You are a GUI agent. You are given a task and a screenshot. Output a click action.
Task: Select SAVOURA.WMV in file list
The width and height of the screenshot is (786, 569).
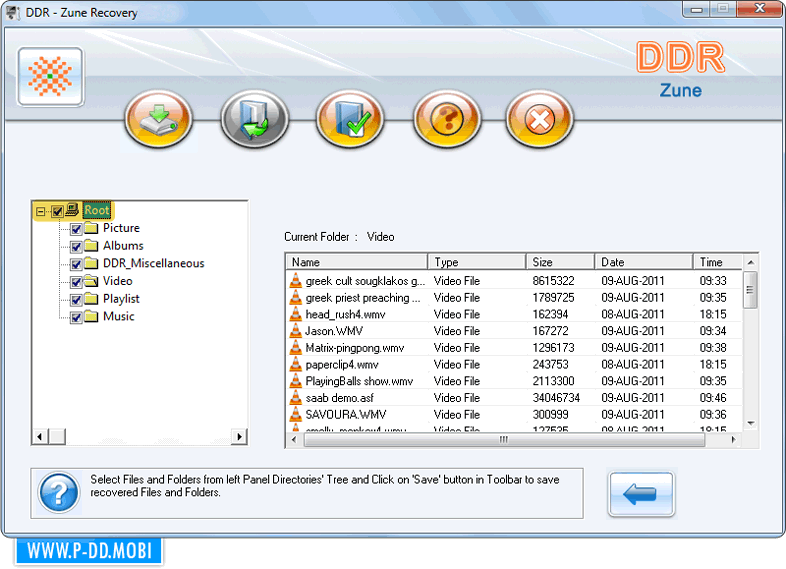tap(514, 415)
